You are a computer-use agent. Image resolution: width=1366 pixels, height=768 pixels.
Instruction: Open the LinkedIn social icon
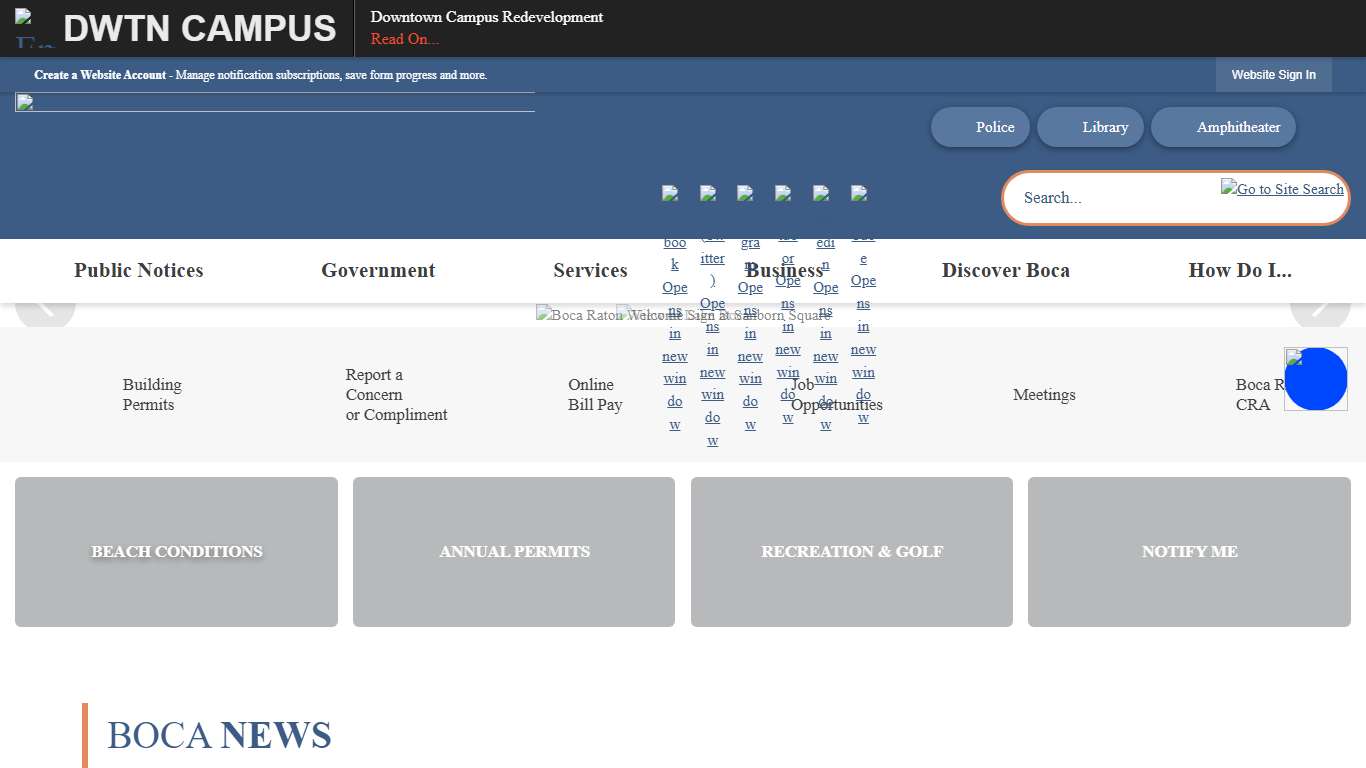tap(821, 194)
